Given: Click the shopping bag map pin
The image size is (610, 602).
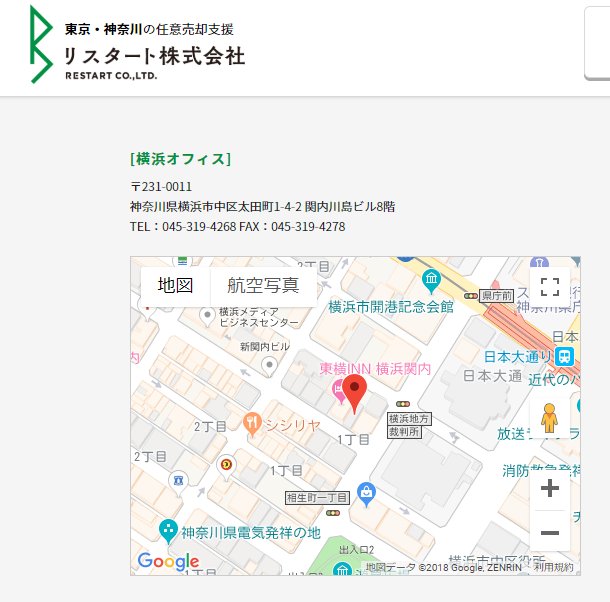Looking at the screenshot, I should pyautogui.click(x=366, y=494).
